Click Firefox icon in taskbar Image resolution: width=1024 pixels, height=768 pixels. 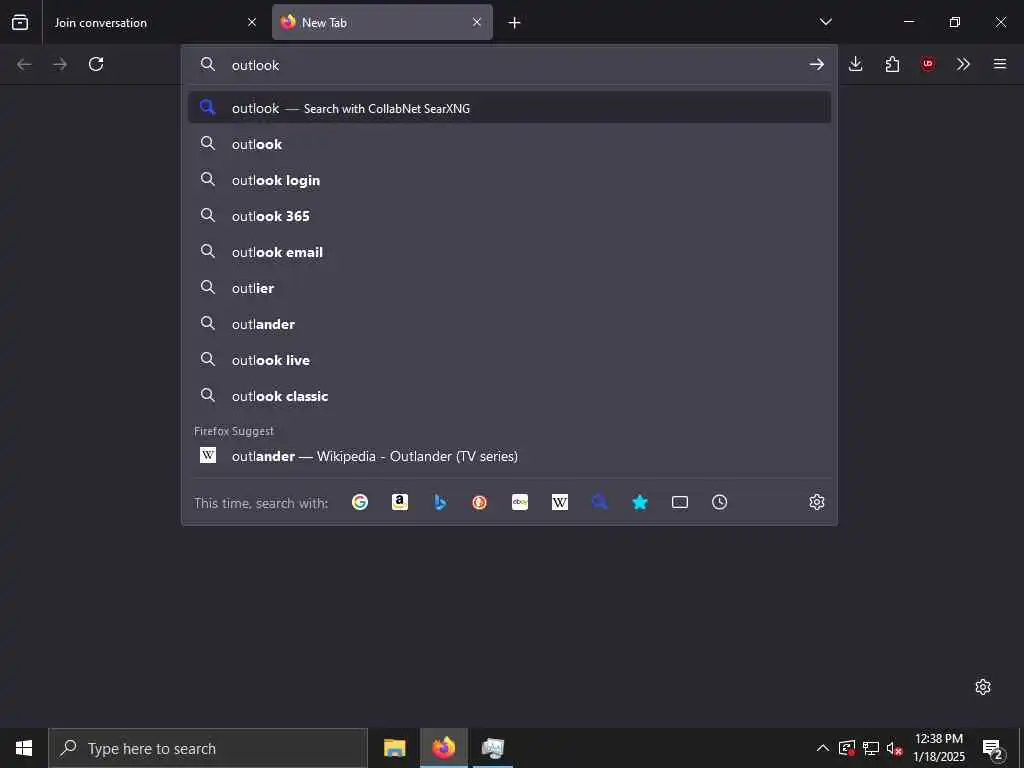pos(444,748)
